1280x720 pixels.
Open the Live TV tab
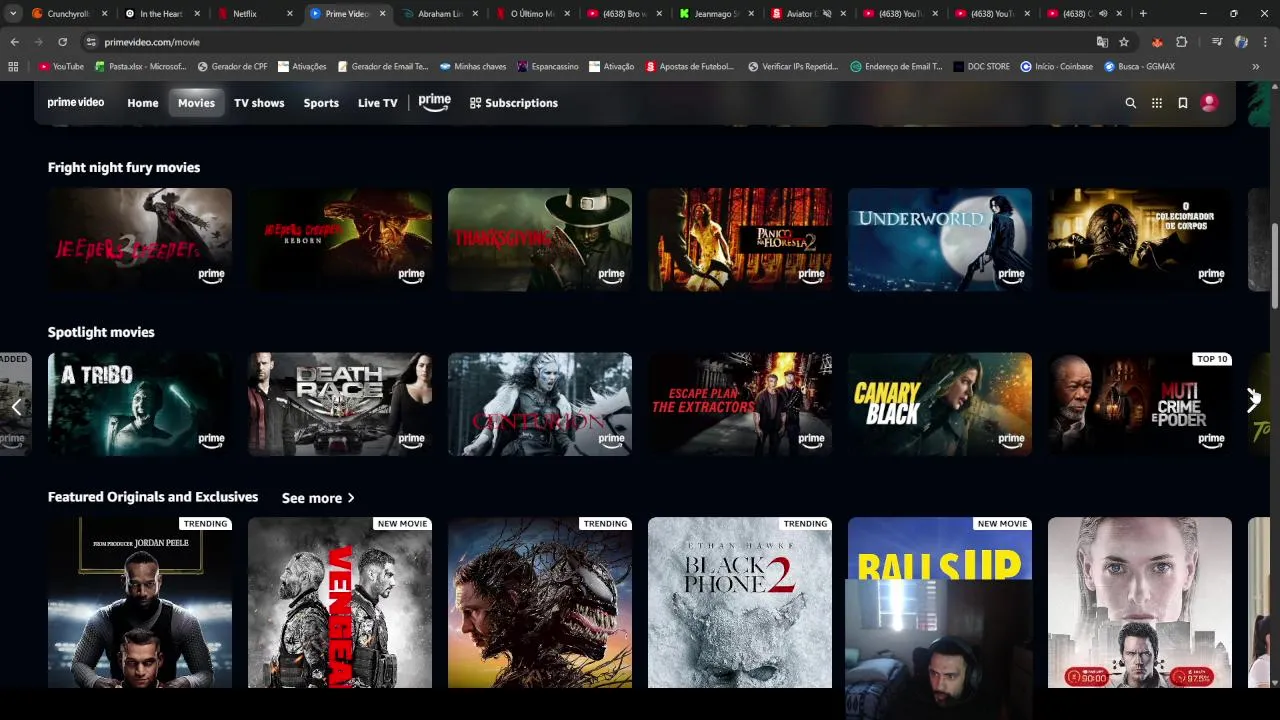(x=377, y=103)
